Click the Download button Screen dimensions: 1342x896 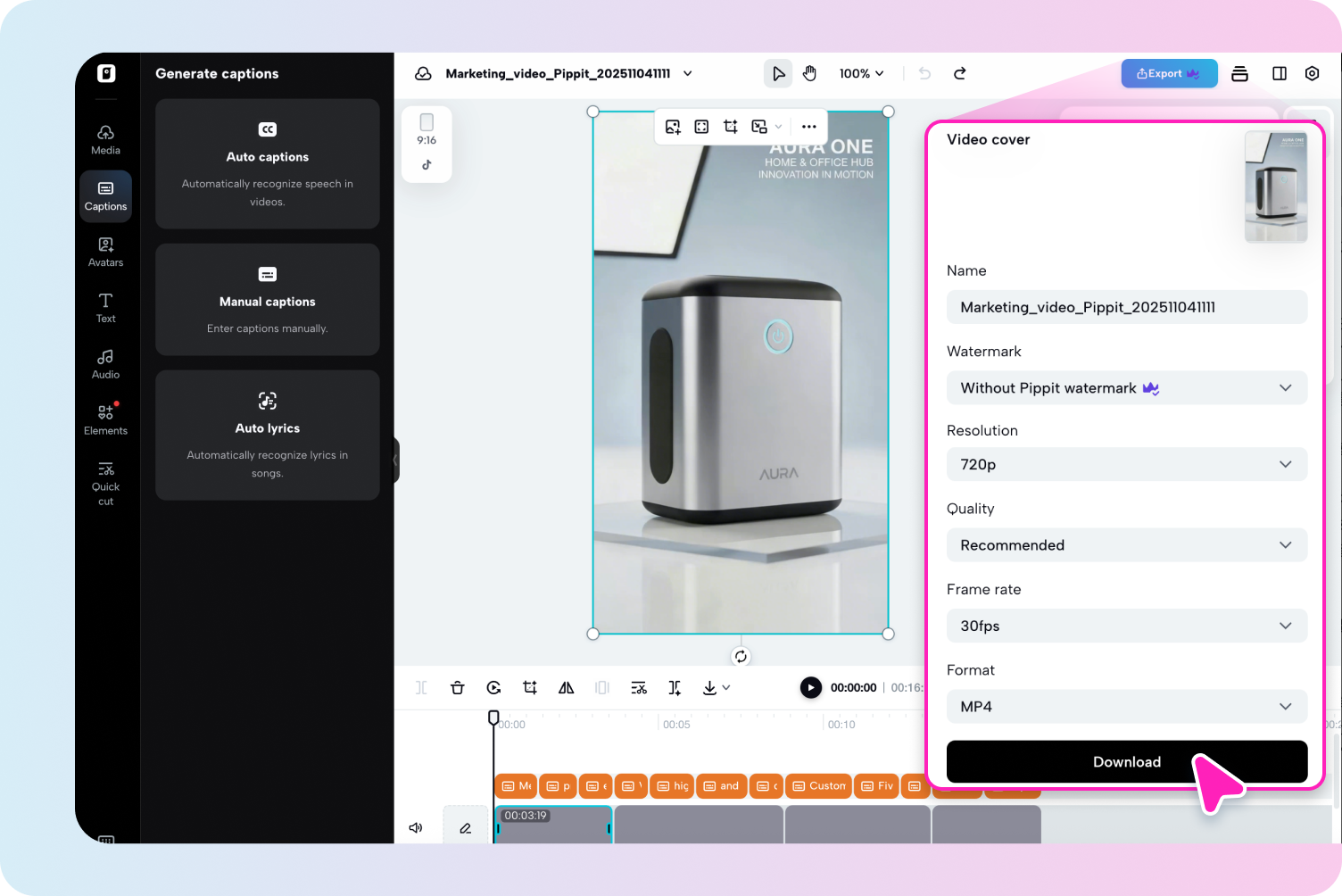1126,761
